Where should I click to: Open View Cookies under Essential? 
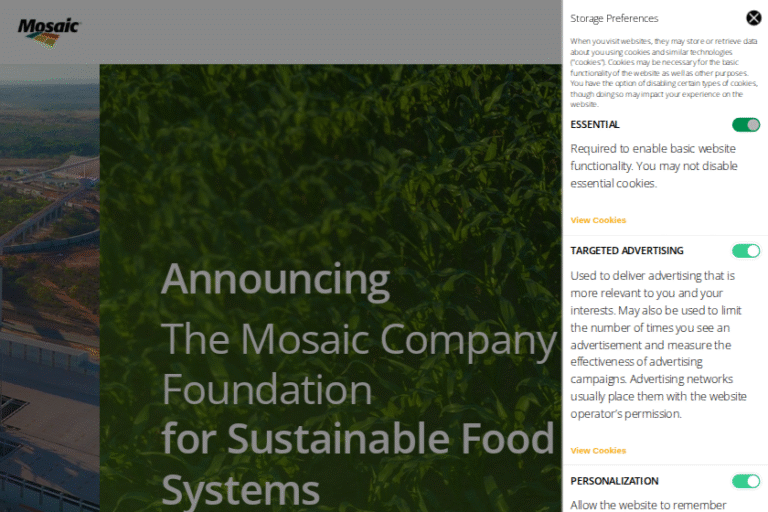[598, 220]
